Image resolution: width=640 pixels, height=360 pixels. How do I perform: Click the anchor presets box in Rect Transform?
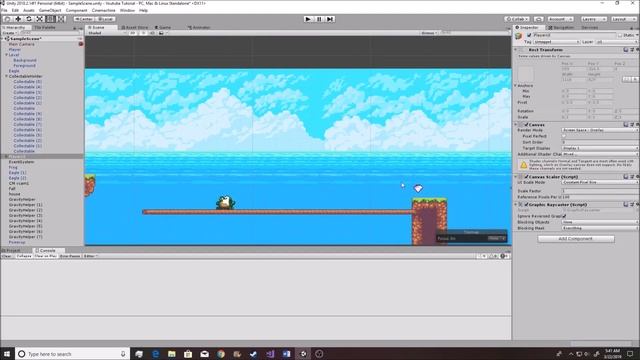click(526, 74)
